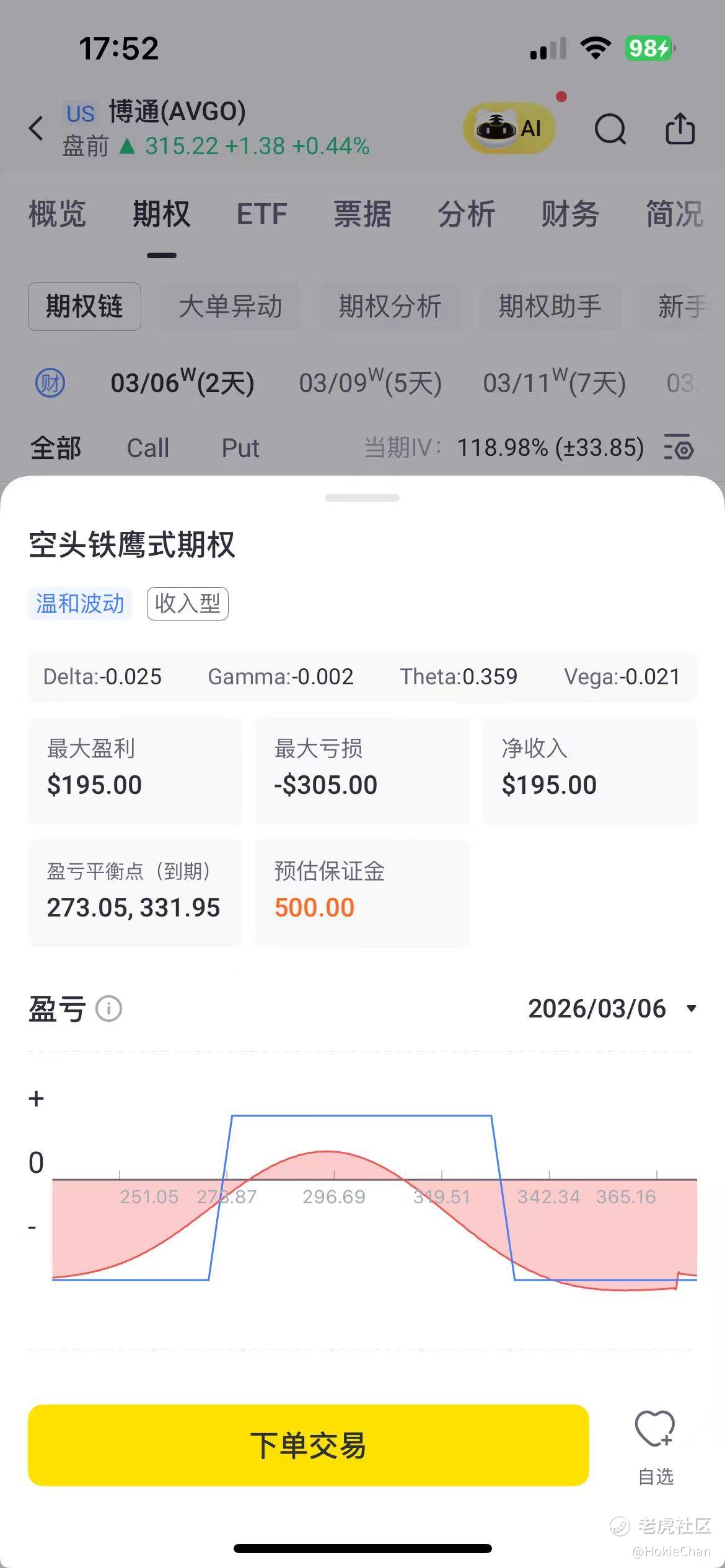Select the 03/09 expiration date
725x1568 pixels.
[x=370, y=383]
